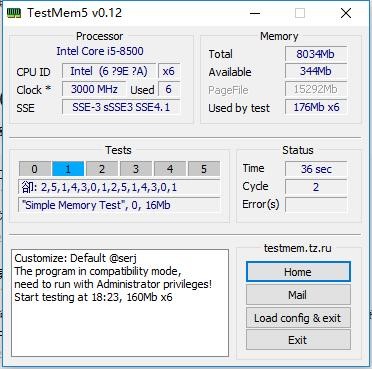Click the "CPU ID" label

[33, 72]
